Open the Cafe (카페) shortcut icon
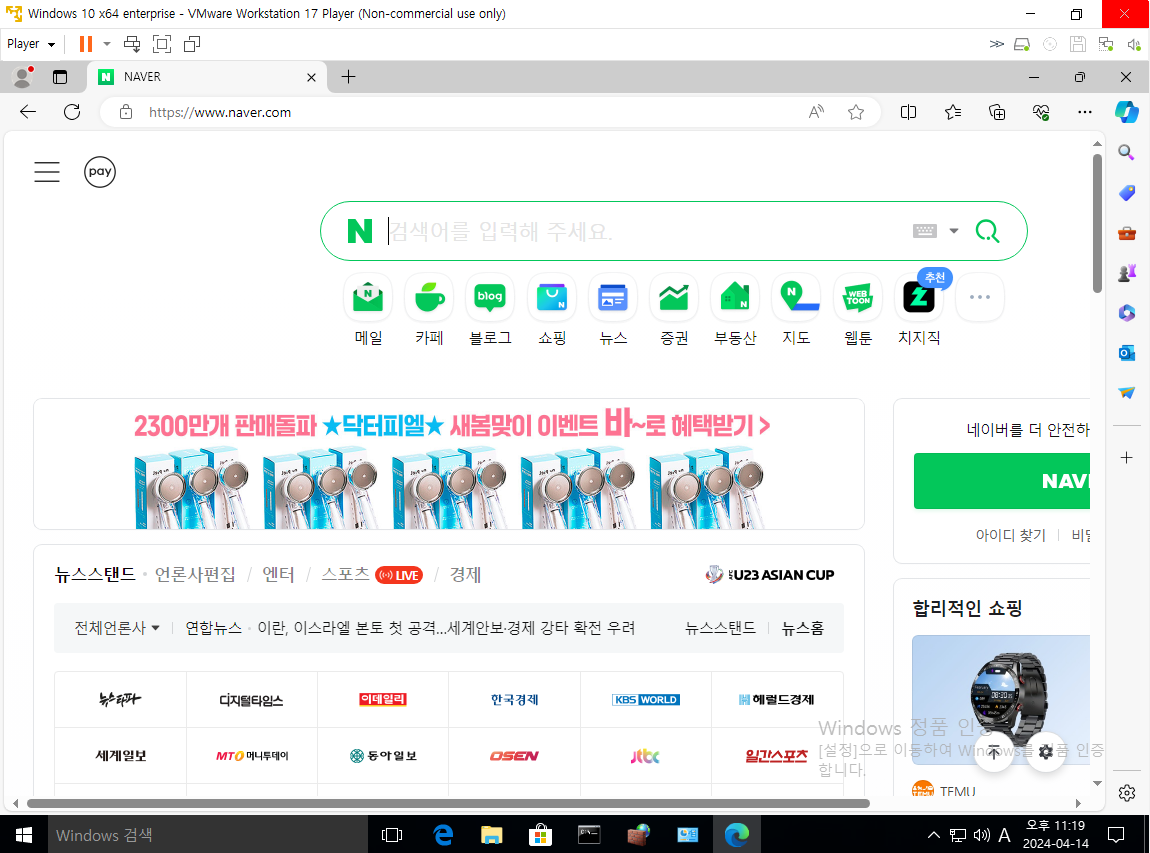 [429, 298]
